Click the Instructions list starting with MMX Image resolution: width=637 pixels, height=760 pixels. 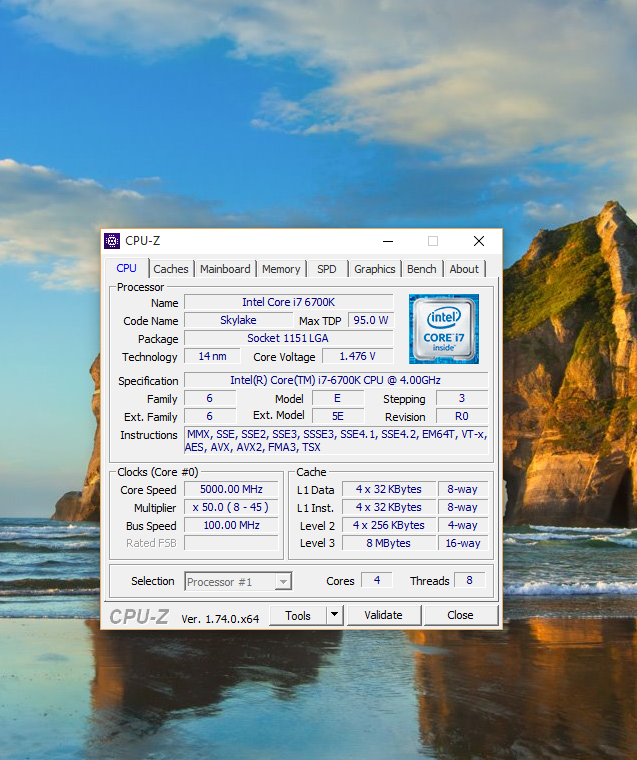tap(336, 441)
